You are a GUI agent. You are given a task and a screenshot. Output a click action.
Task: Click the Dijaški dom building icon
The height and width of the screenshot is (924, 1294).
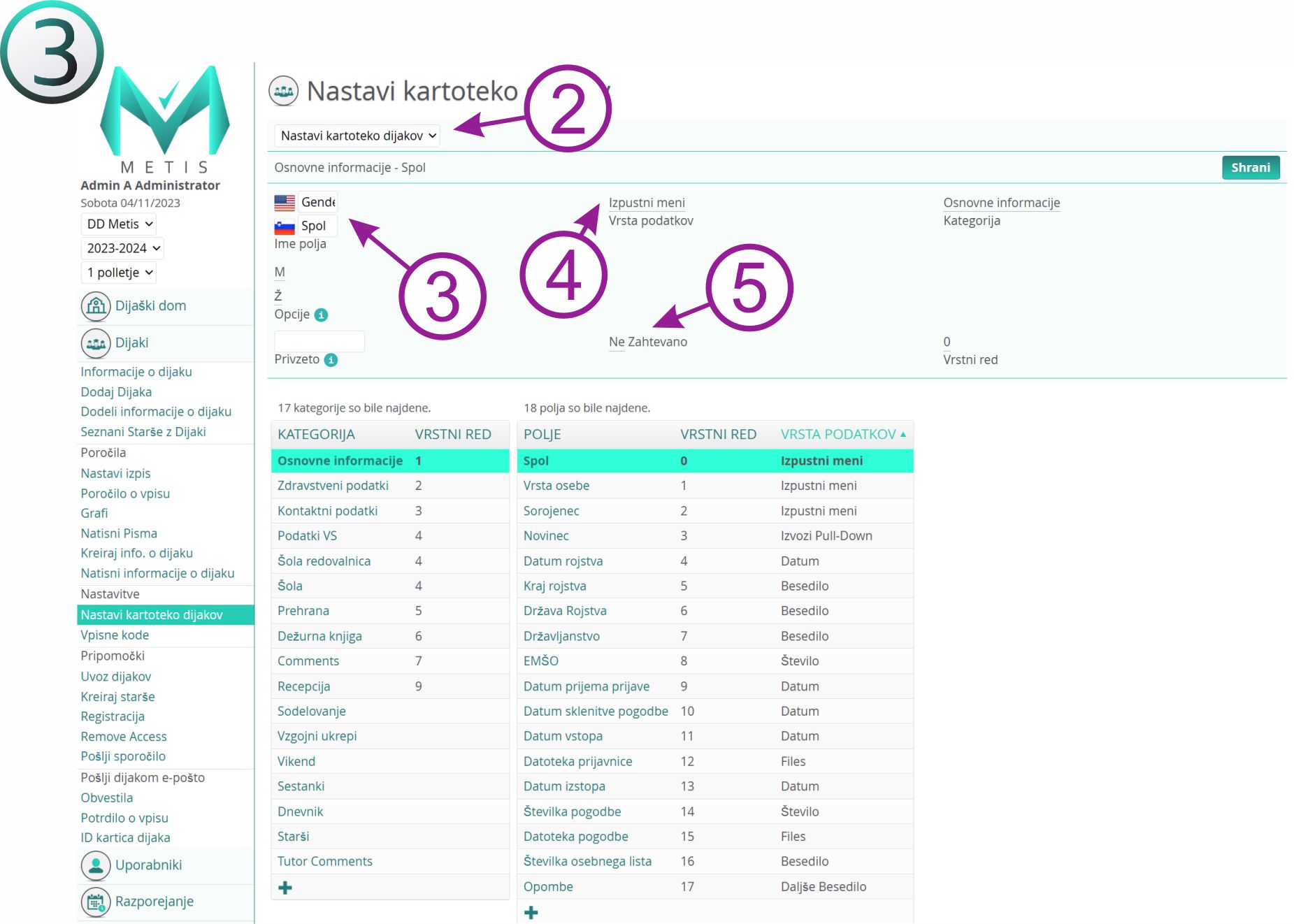click(x=96, y=306)
